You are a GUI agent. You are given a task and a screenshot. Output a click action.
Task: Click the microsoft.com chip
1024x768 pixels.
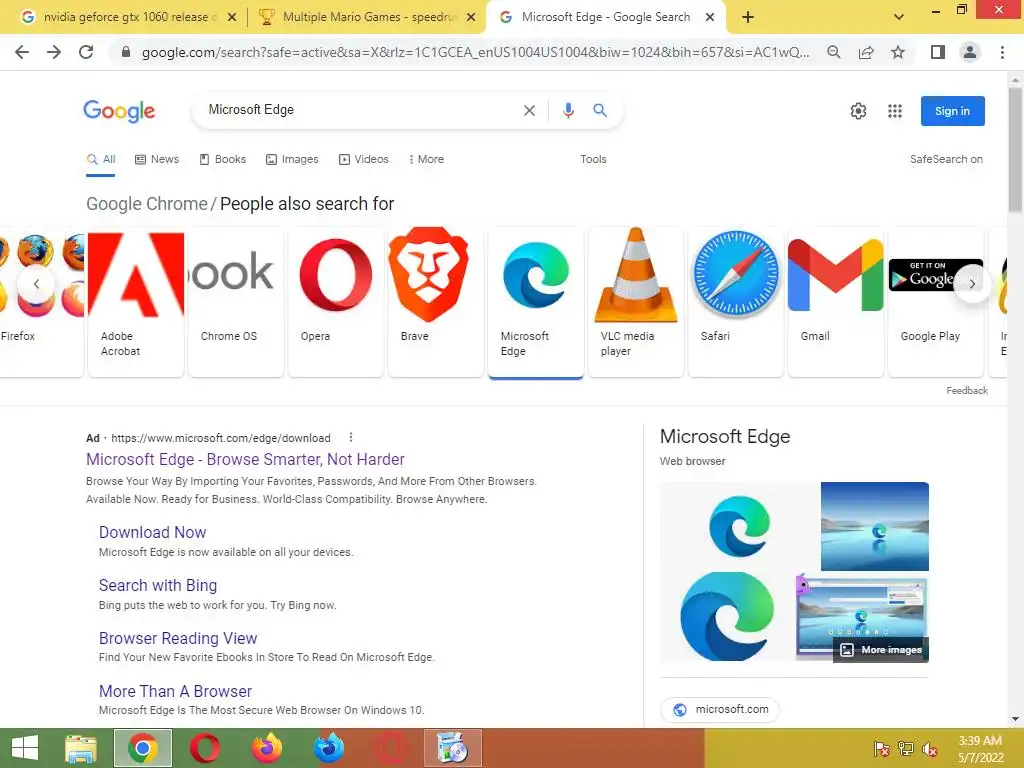[720, 709]
